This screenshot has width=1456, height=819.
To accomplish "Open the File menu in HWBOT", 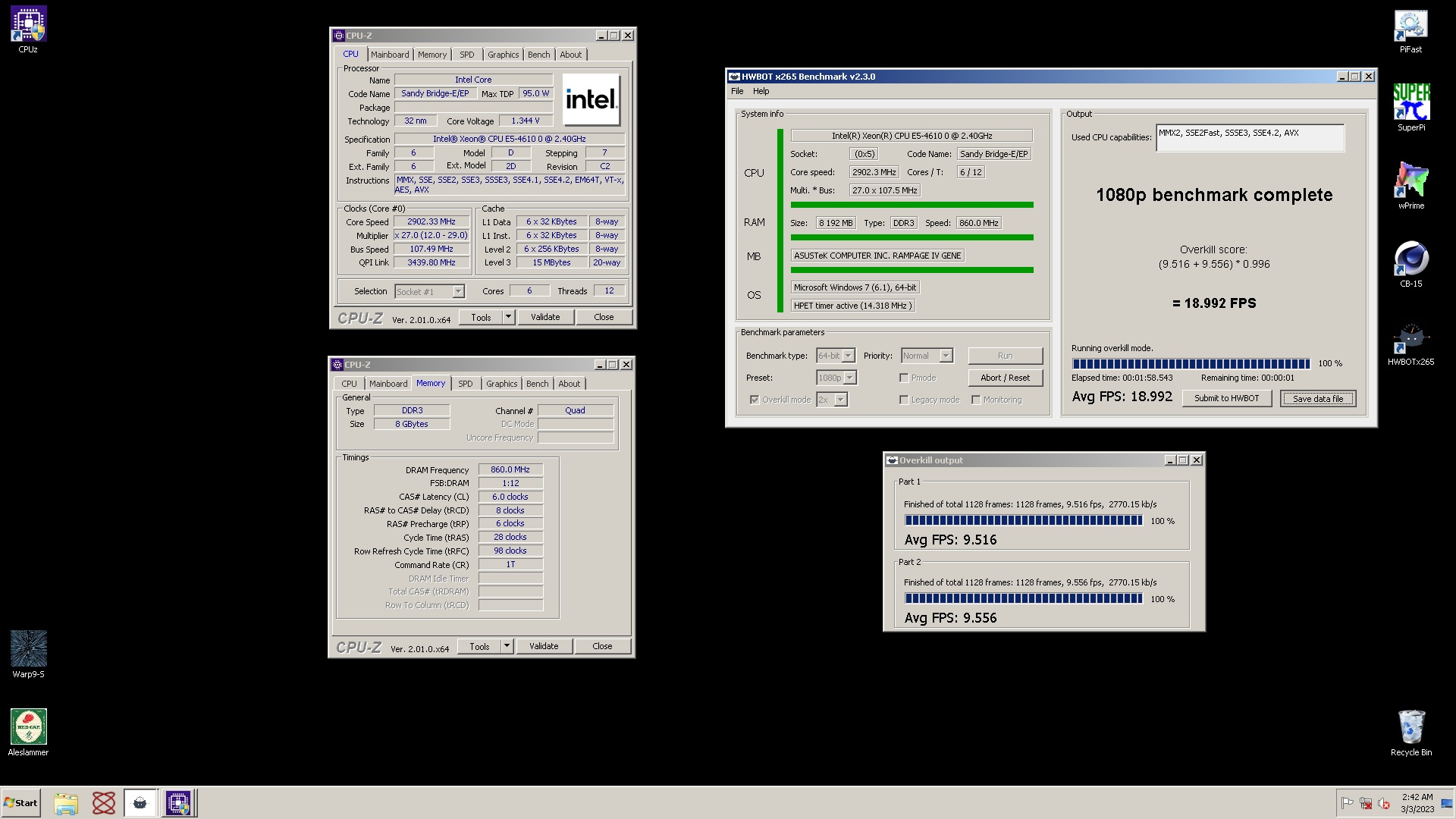I will pos(737,91).
